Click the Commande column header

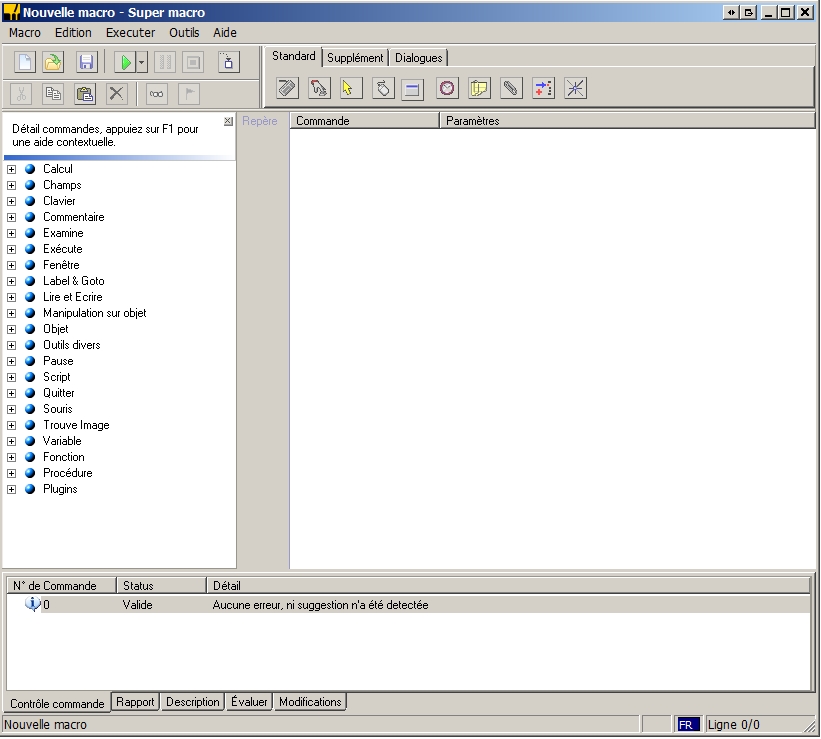pyautogui.click(x=364, y=121)
